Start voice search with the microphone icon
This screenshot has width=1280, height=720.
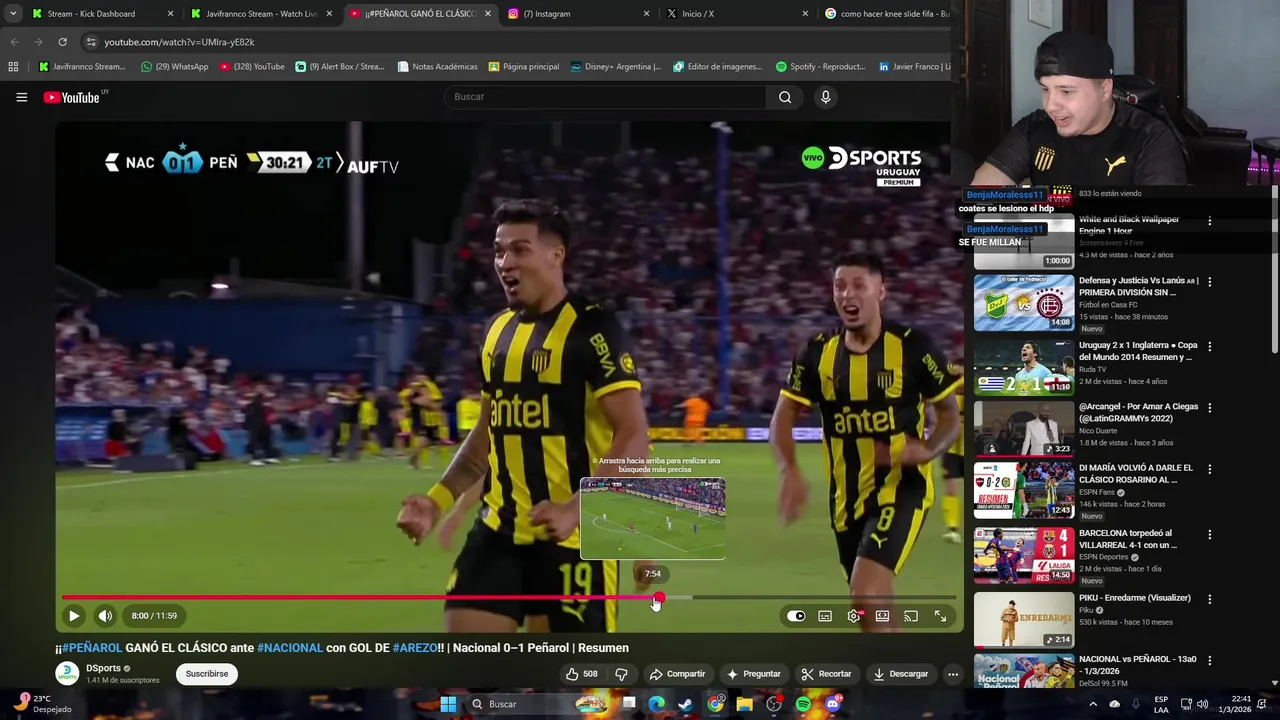(825, 97)
